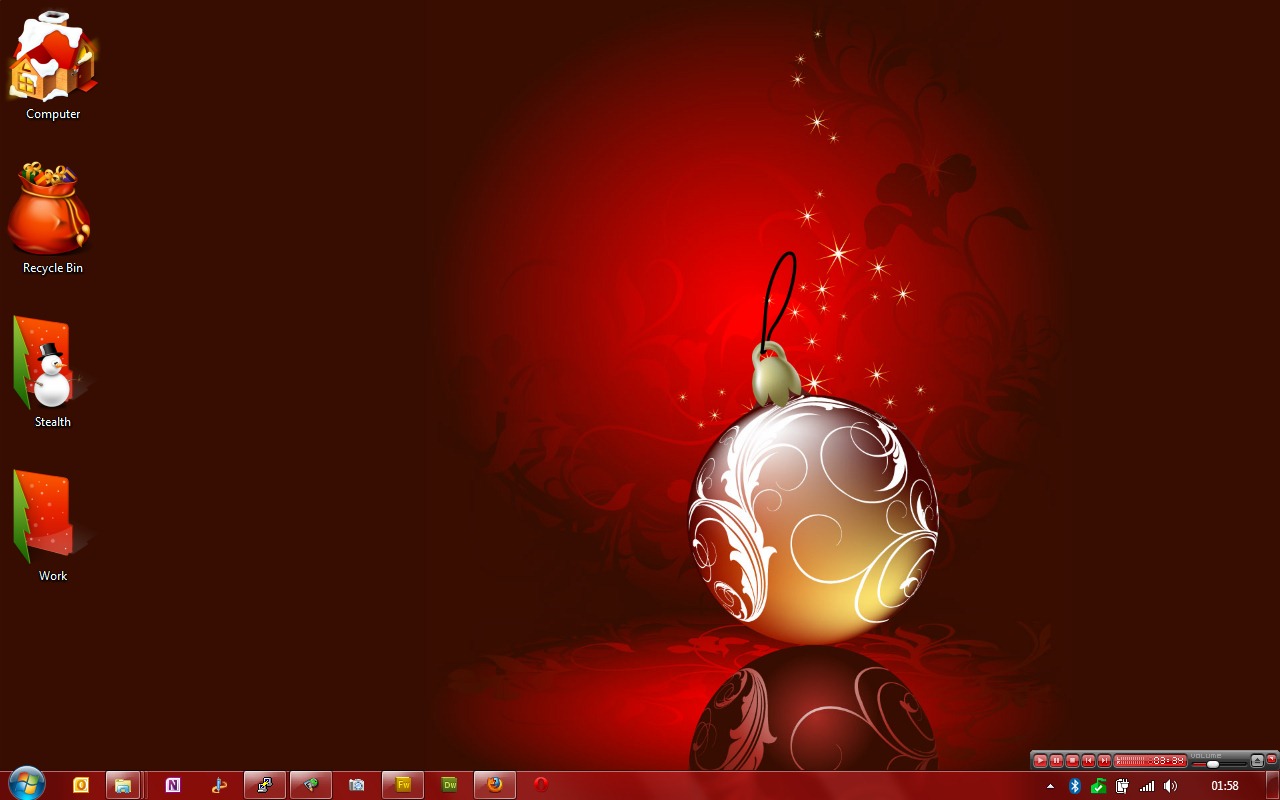
Task: Open the Bluetooth tray icon
Action: (1075, 786)
